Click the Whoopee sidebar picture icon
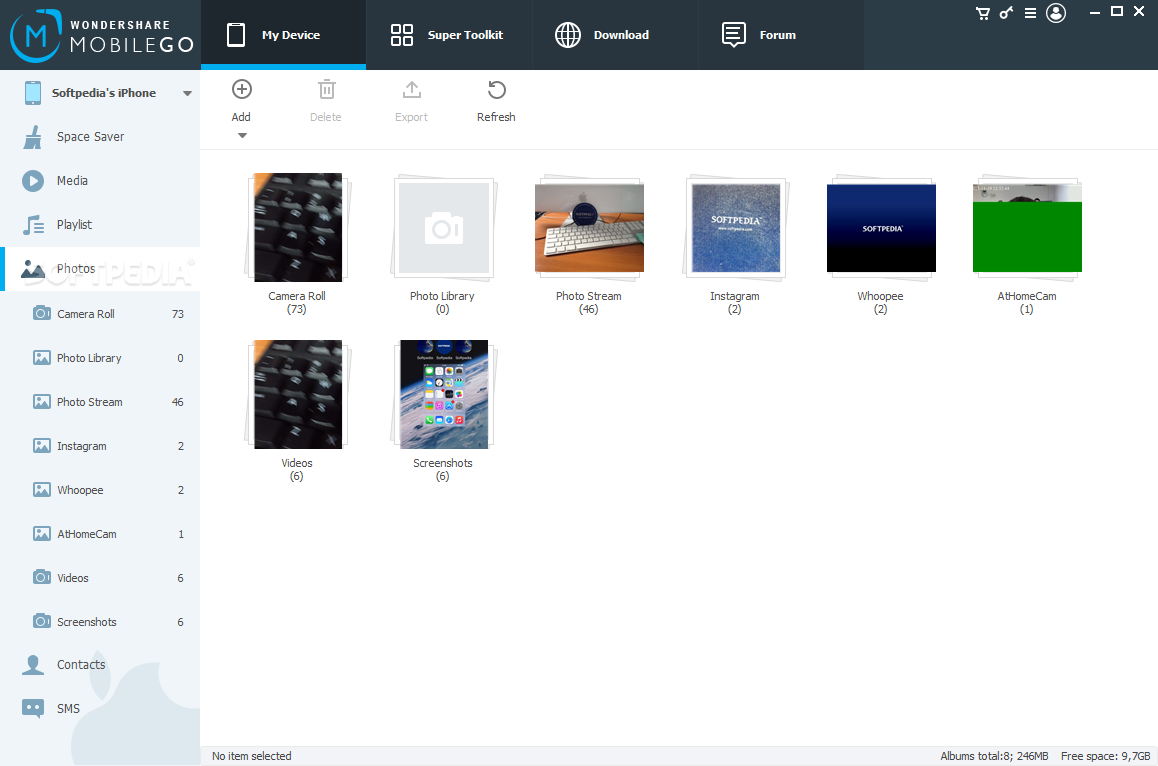1158x766 pixels. point(42,489)
